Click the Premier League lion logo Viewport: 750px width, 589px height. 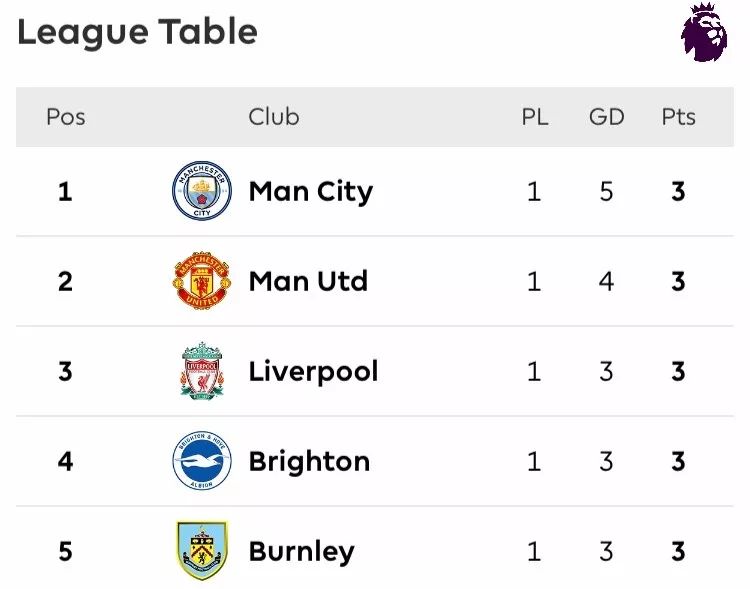(x=704, y=33)
